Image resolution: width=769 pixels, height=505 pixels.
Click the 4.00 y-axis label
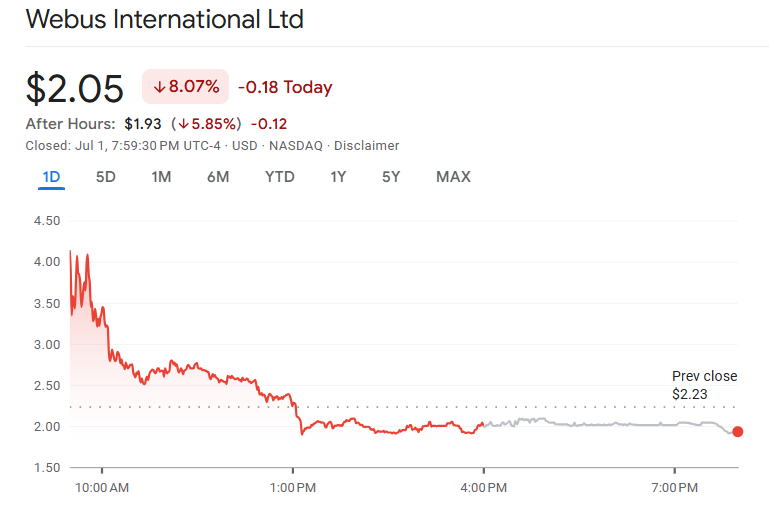coord(47,262)
